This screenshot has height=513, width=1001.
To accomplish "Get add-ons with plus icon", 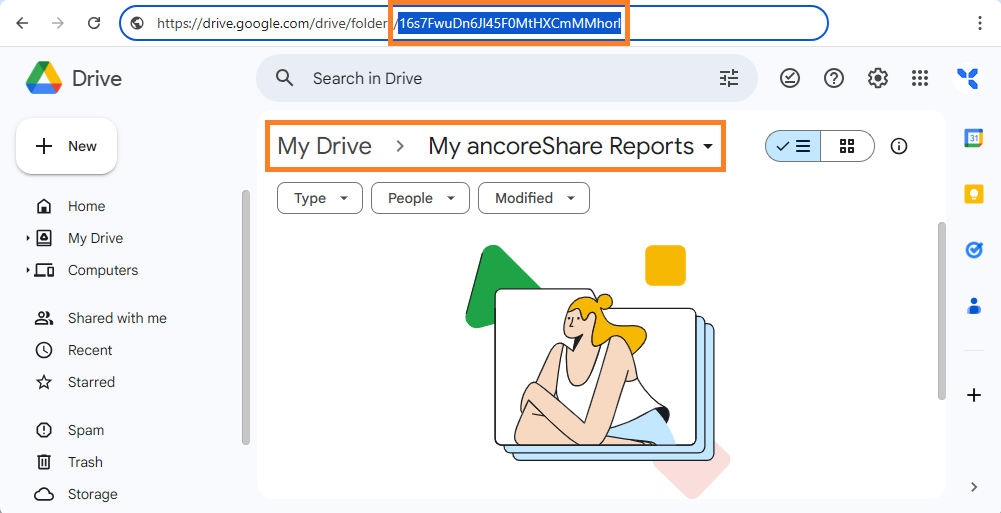I will [x=974, y=396].
